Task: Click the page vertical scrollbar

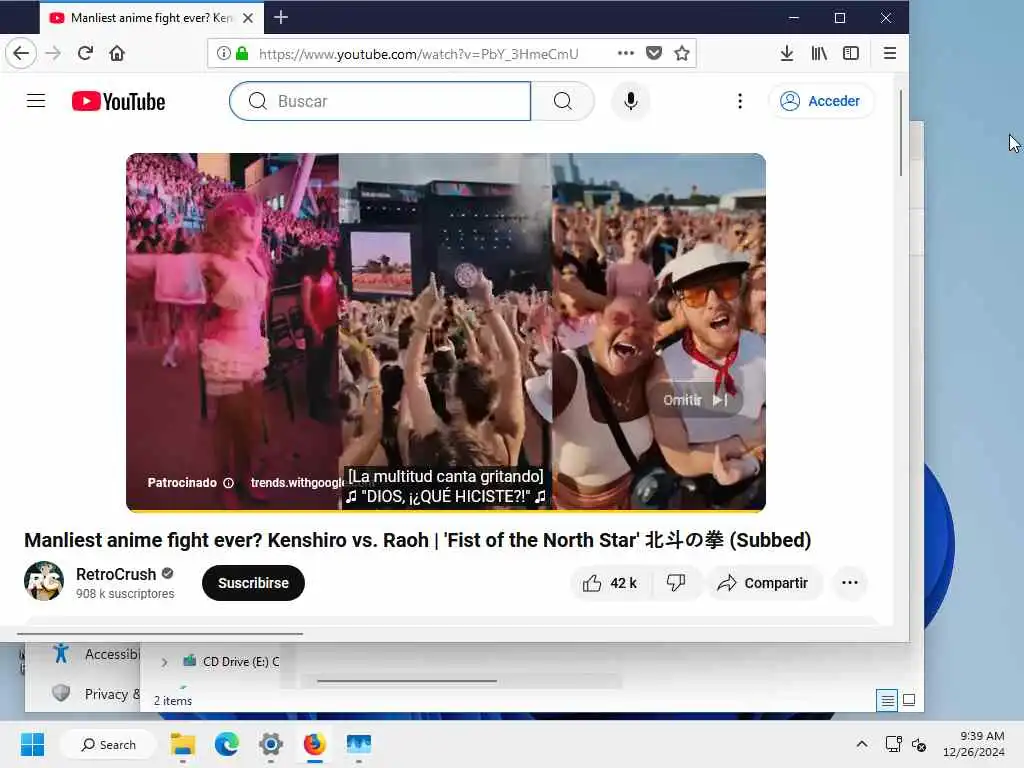Action: coord(901,134)
